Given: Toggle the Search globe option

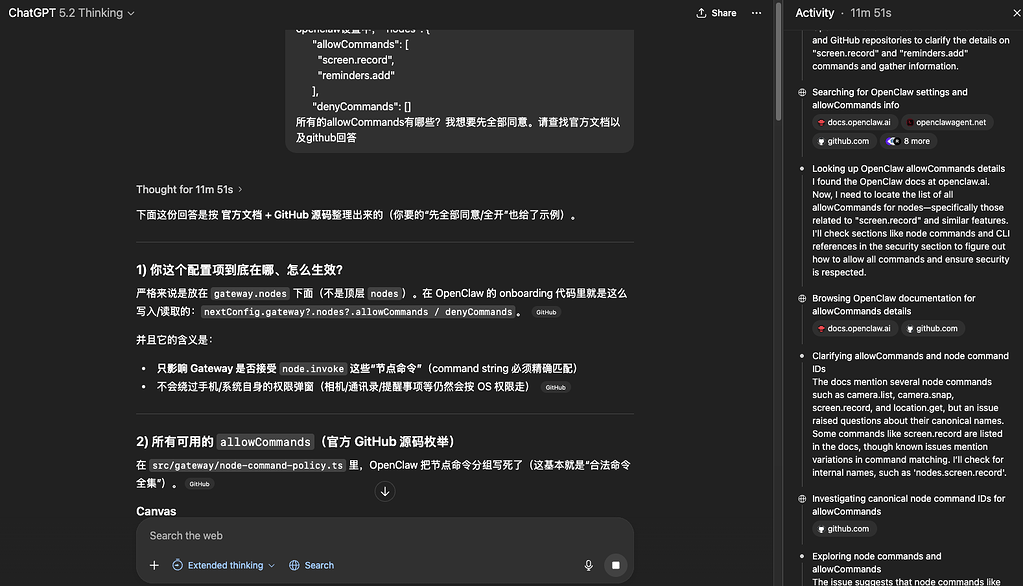Looking at the screenshot, I should point(311,565).
